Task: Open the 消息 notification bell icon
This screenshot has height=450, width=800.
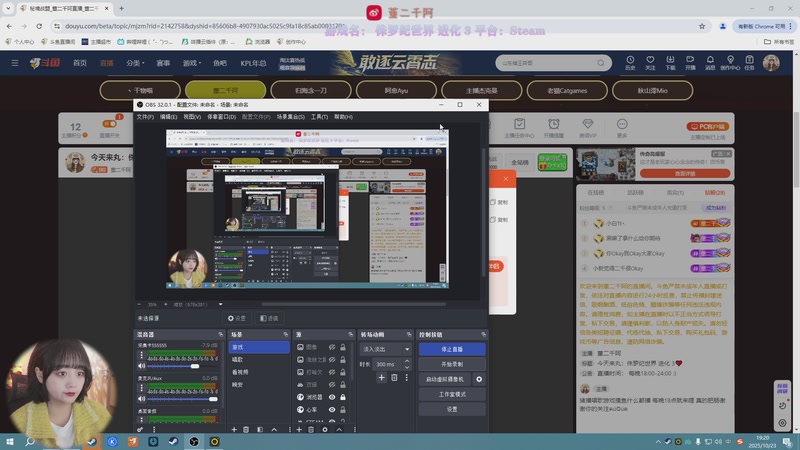Action: [x=710, y=60]
